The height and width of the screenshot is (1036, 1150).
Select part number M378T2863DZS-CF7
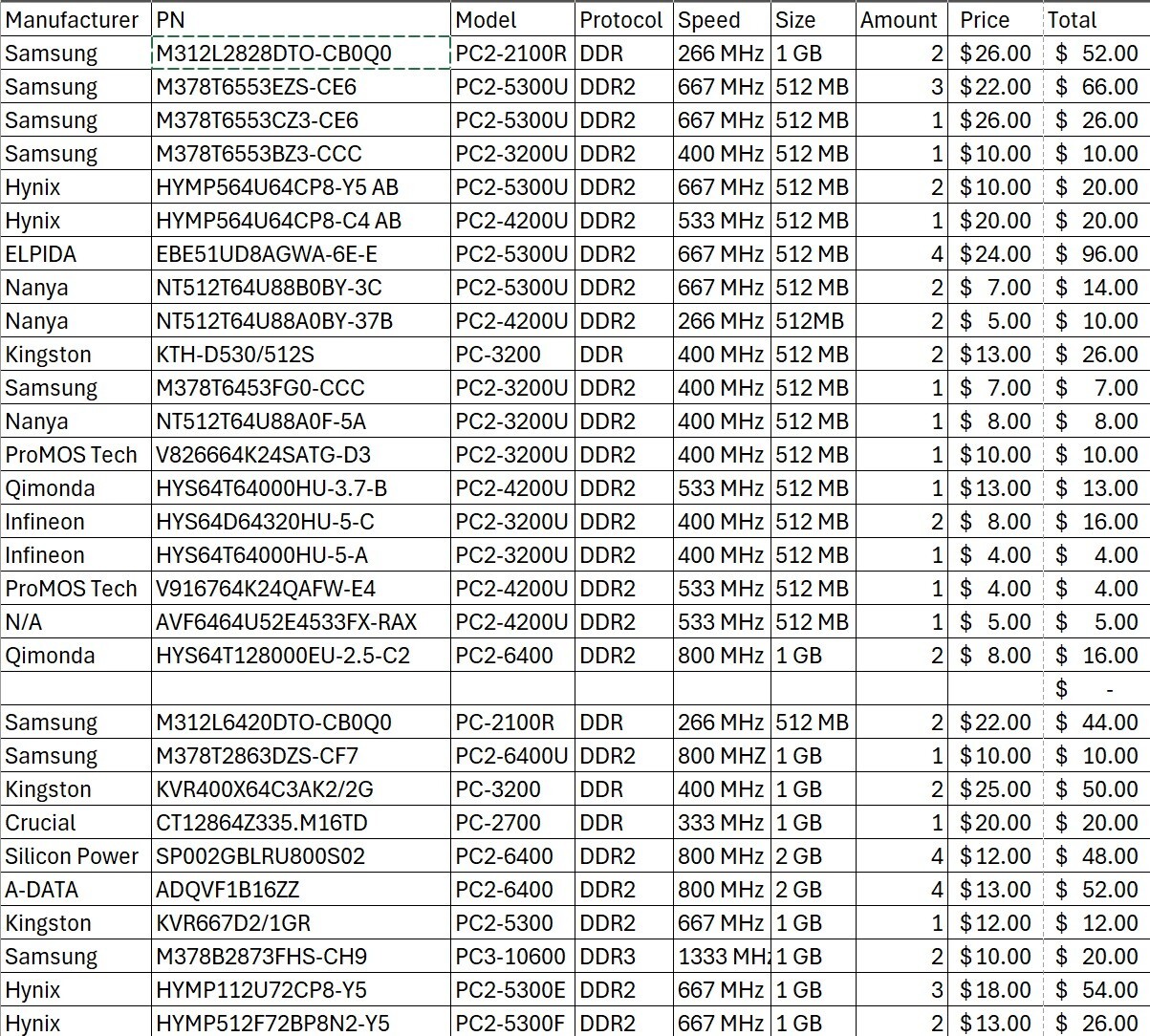(301, 756)
